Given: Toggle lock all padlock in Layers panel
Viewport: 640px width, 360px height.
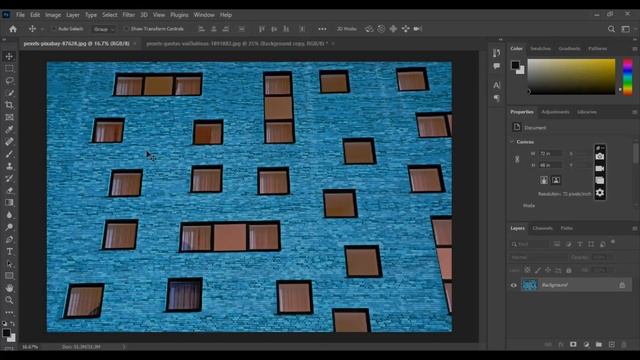Looking at the screenshot, I should 569,270.
